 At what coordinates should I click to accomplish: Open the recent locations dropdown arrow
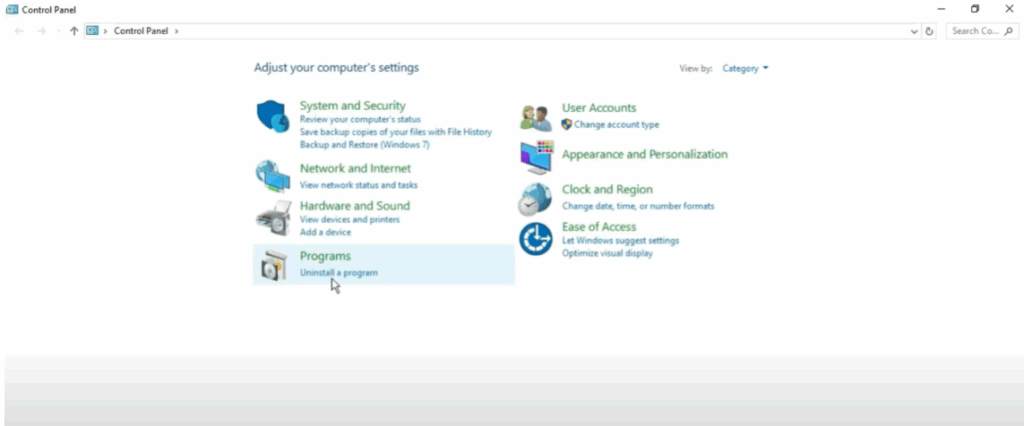point(58,31)
